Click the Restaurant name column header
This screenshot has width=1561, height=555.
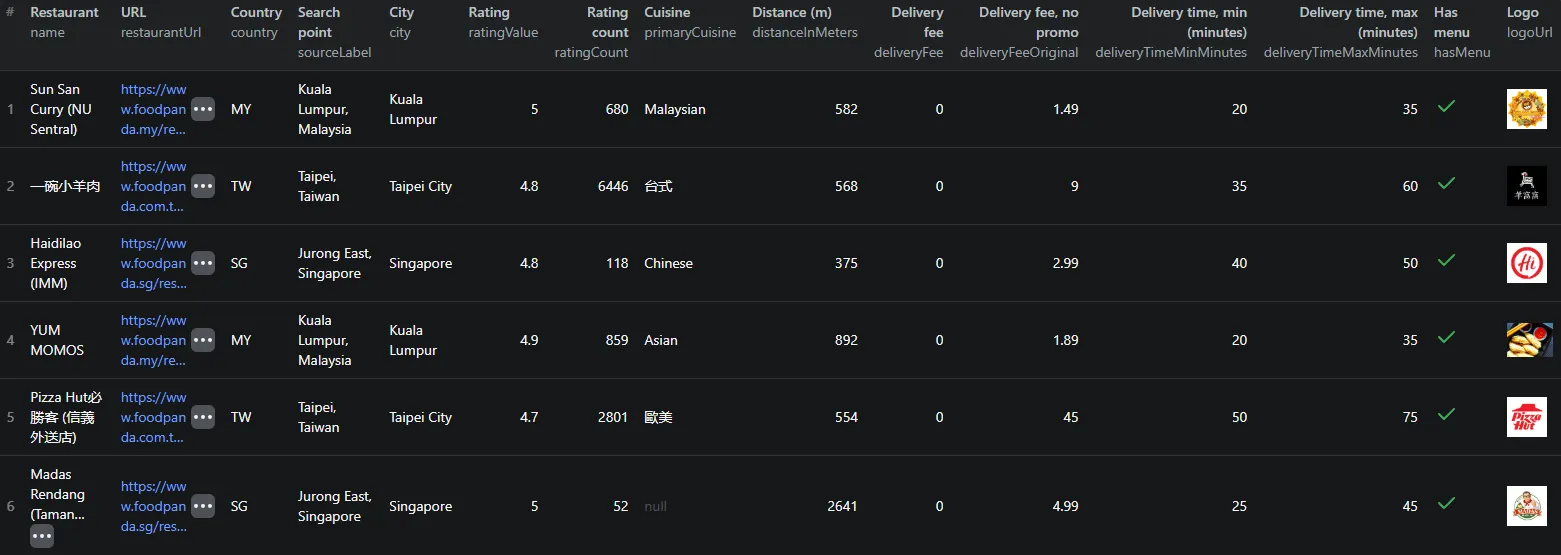point(65,22)
